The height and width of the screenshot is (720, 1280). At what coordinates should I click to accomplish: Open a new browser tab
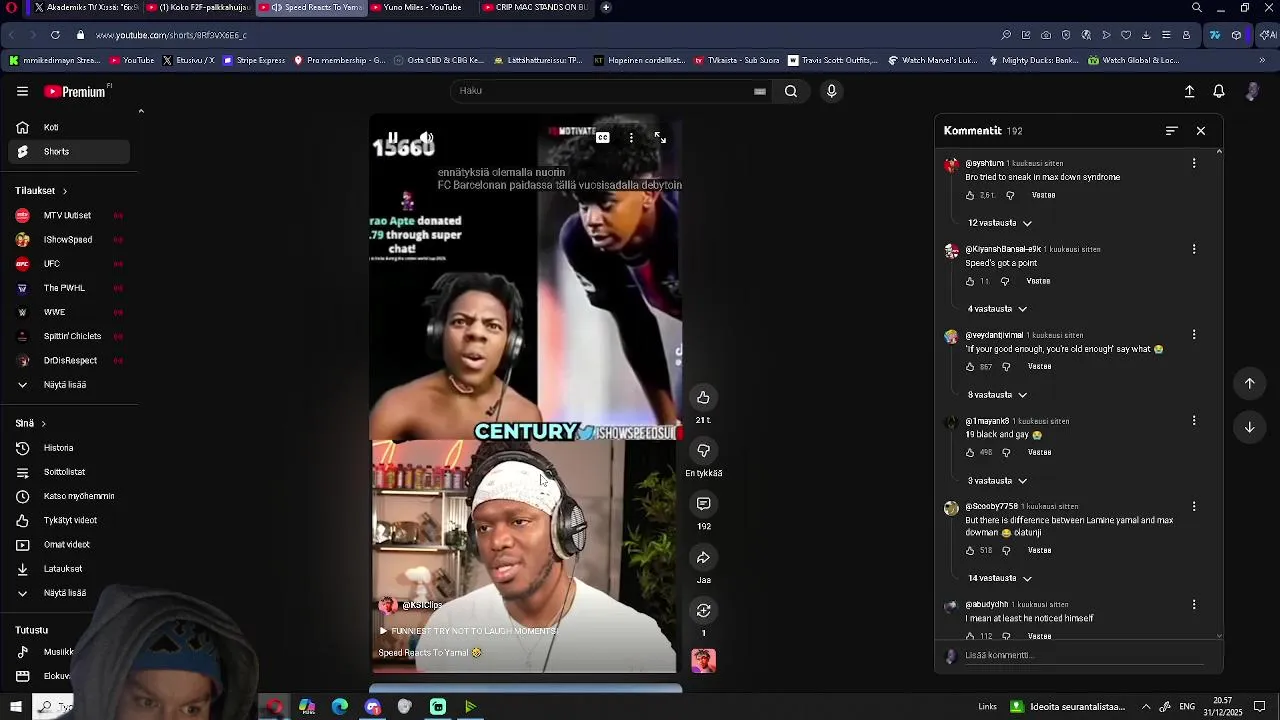click(606, 7)
